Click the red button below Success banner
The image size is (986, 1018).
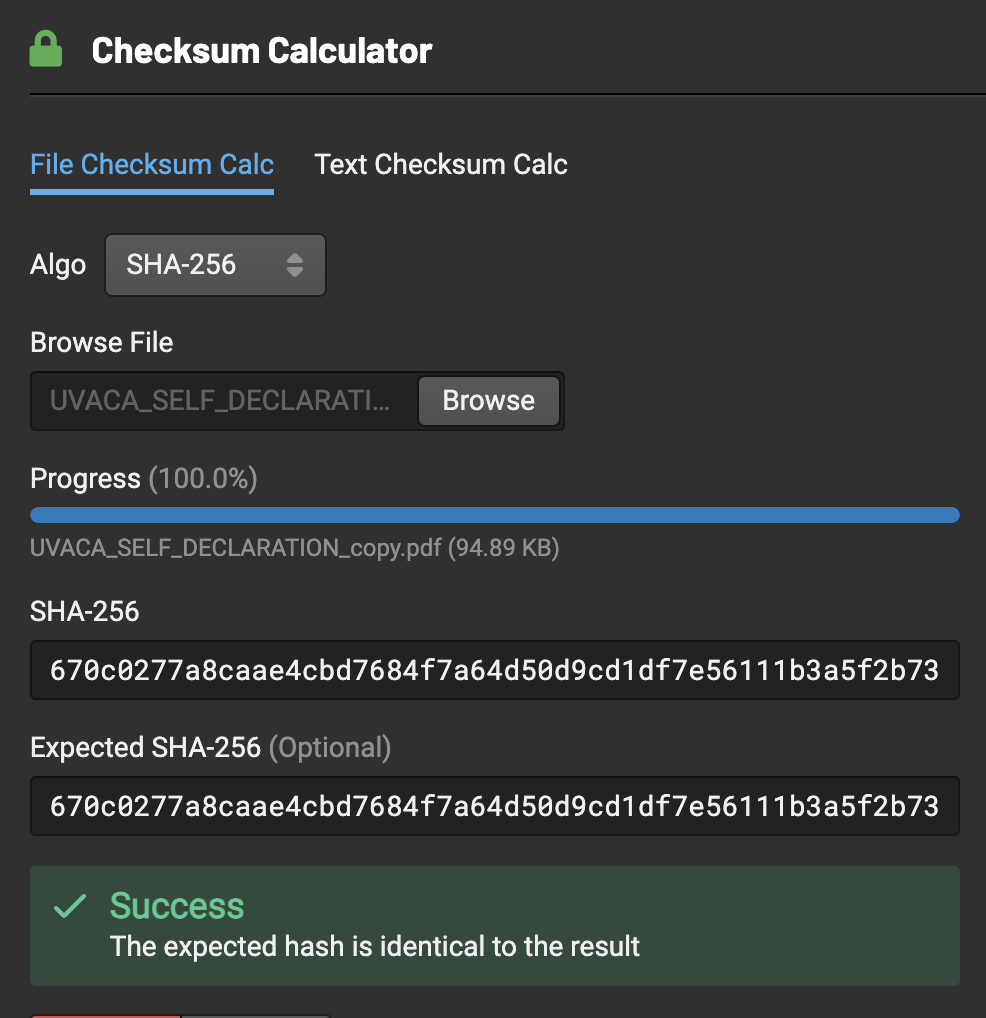(x=105, y=1014)
